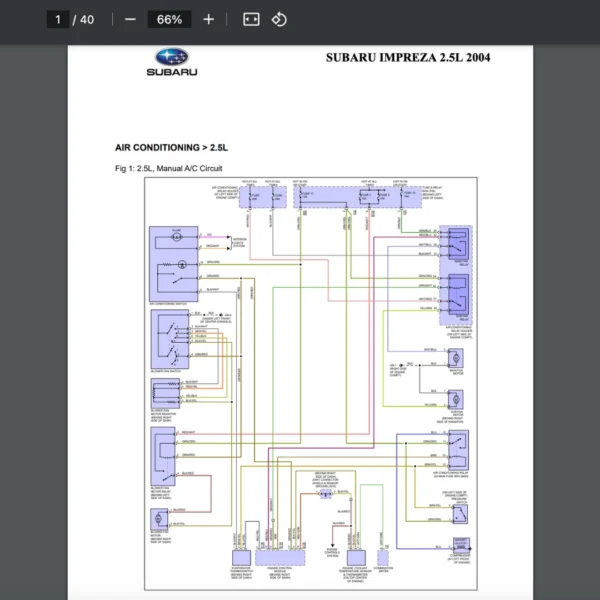Image resolution: width=600 pixels, height=600 pixels.
Task: Click the air conditioning relay block
Action: pyautogui.click(x=458, y=448)
